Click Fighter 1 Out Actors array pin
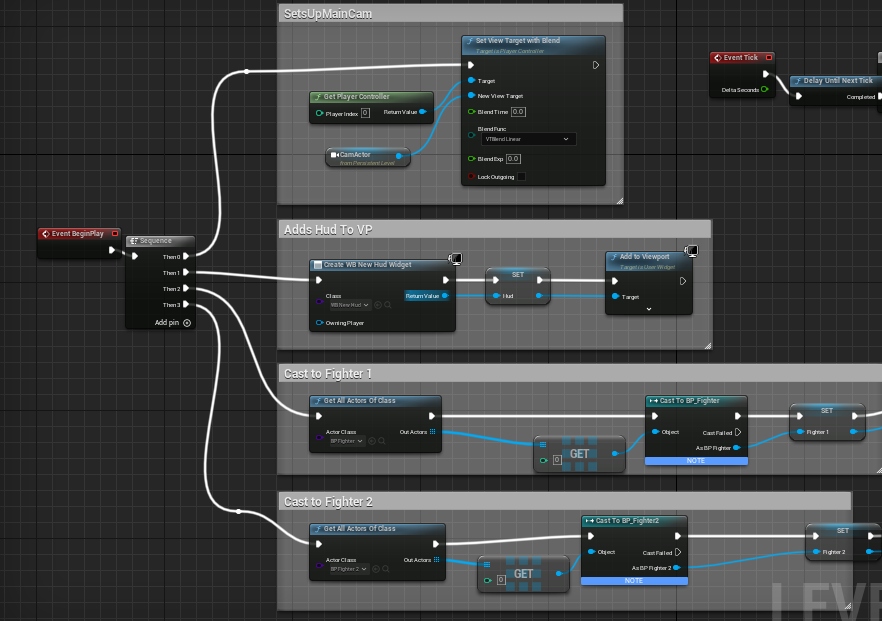Viewport: 882px width, 621px height. pyautogui.click(x=433, y=432)
